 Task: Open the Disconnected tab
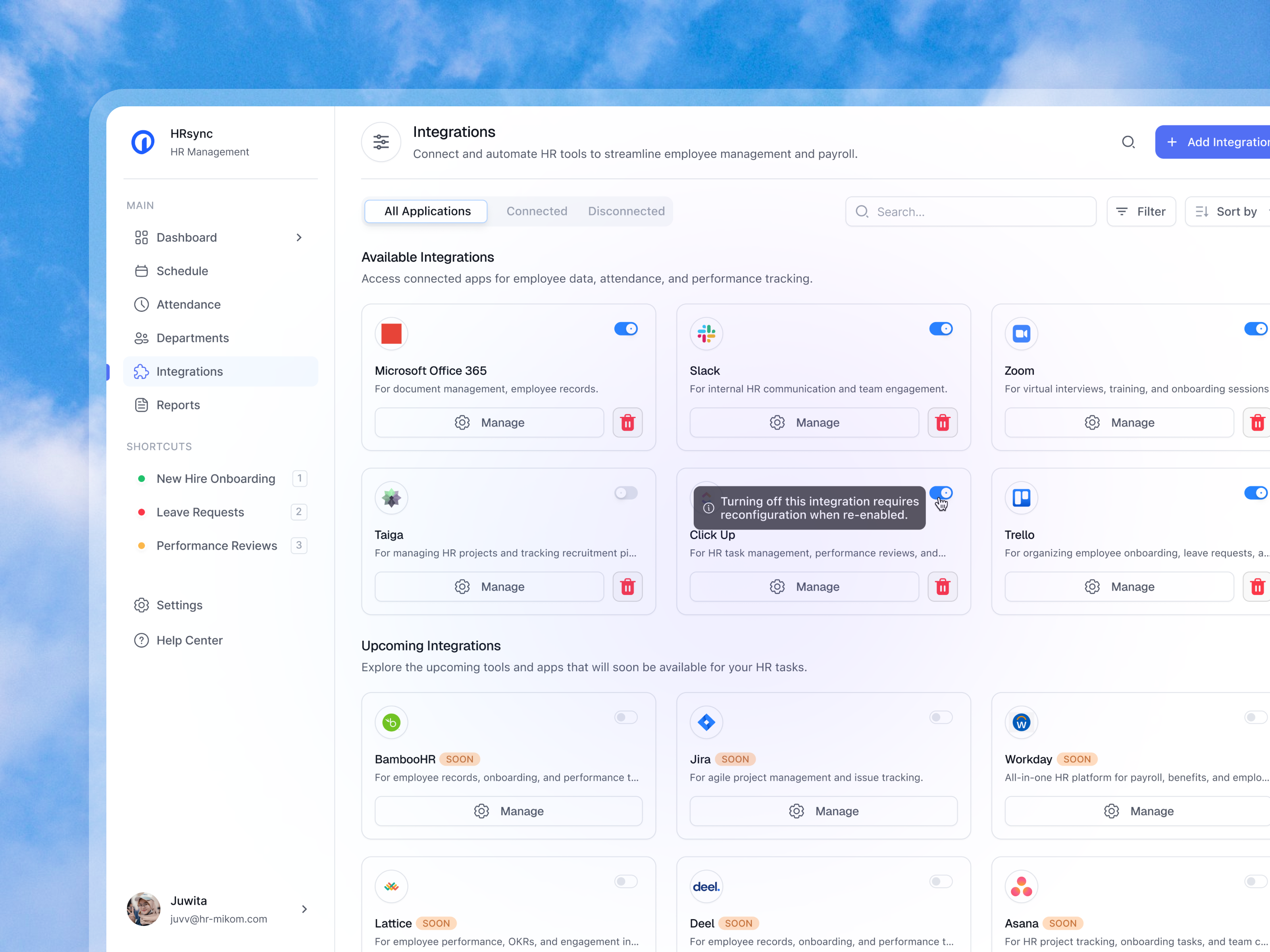coord(626,211)
